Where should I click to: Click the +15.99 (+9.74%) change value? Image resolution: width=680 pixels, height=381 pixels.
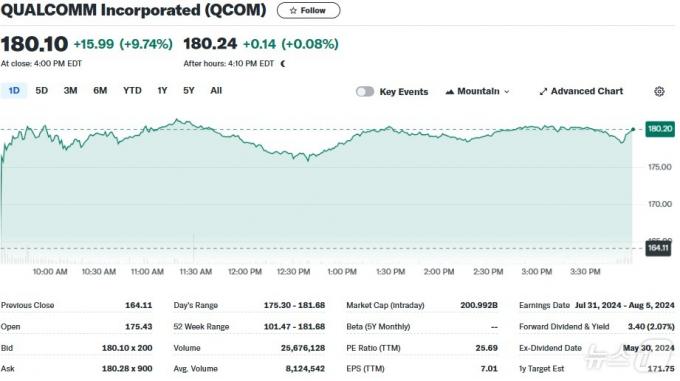click(123, 44)
